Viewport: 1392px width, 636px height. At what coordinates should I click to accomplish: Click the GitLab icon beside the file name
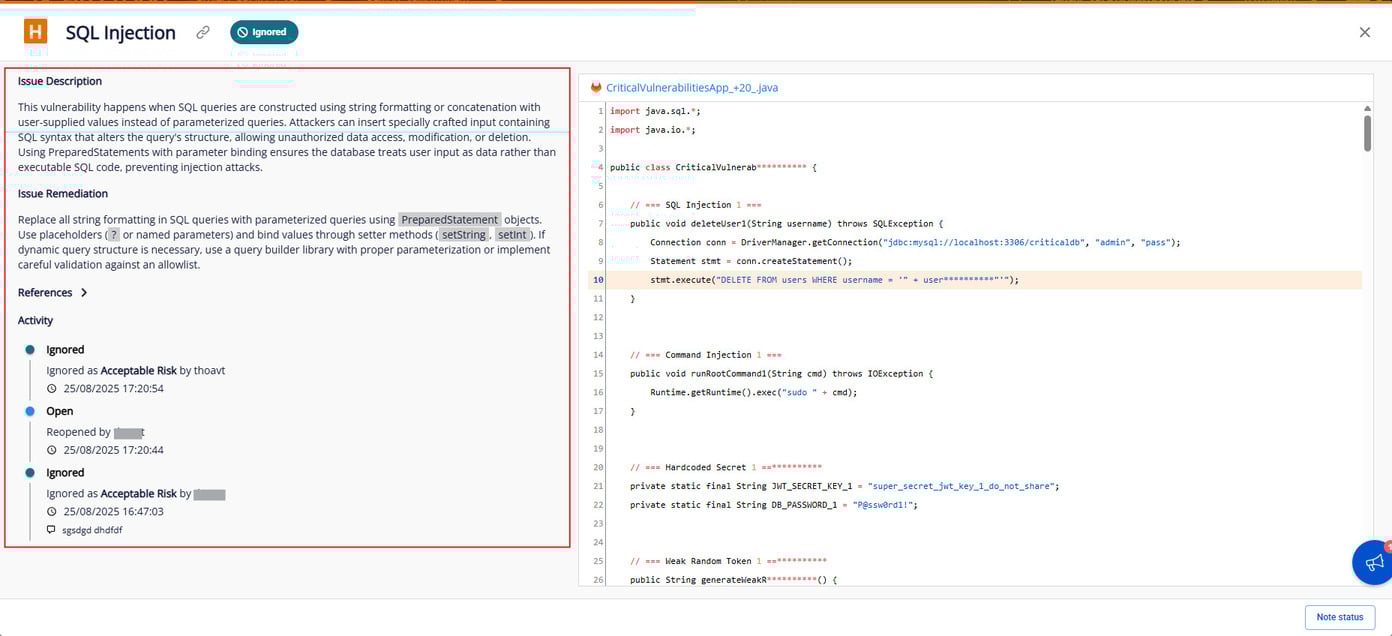[596, 88]
